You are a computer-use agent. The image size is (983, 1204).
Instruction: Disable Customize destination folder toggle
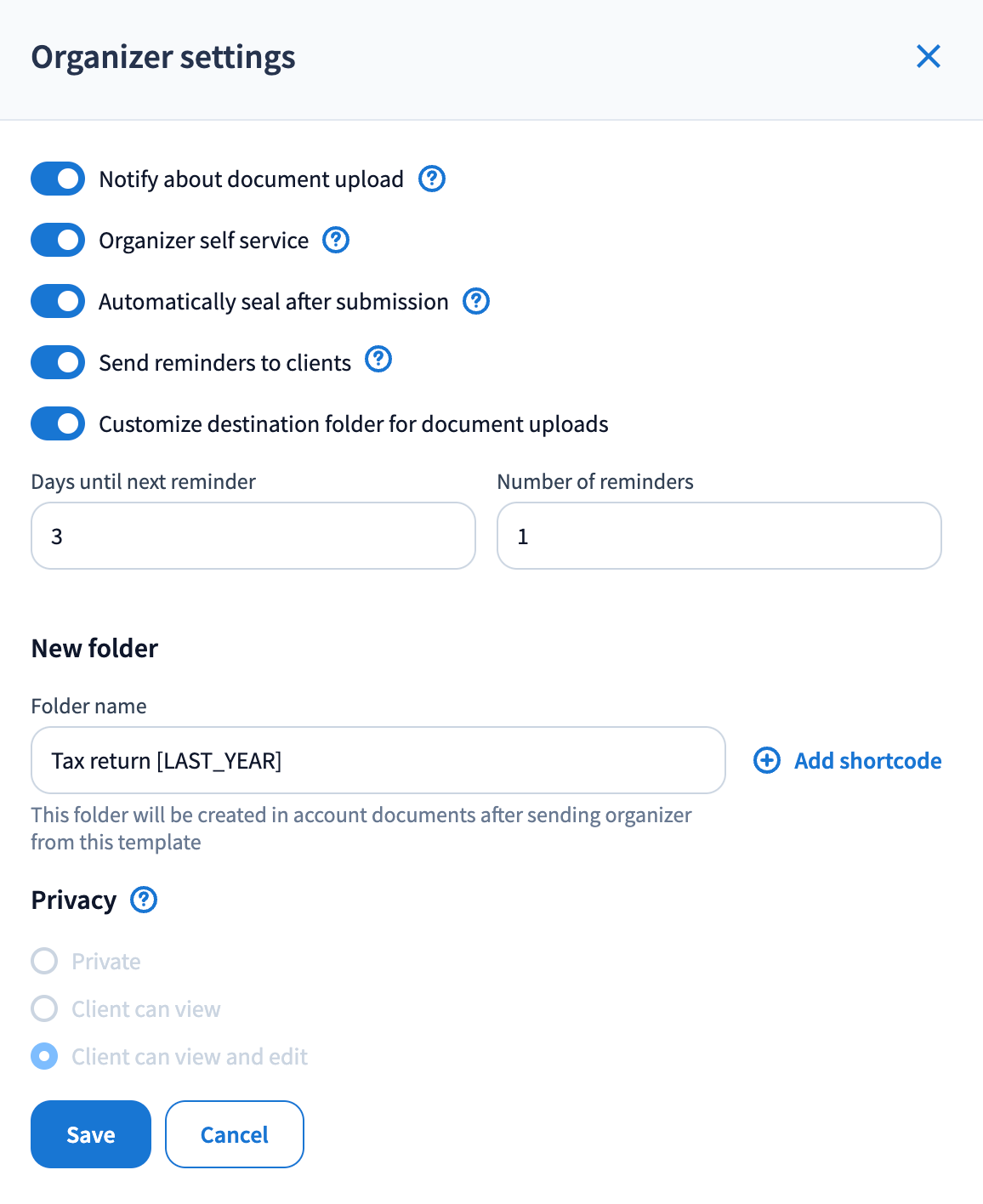[x=58, y=423]
